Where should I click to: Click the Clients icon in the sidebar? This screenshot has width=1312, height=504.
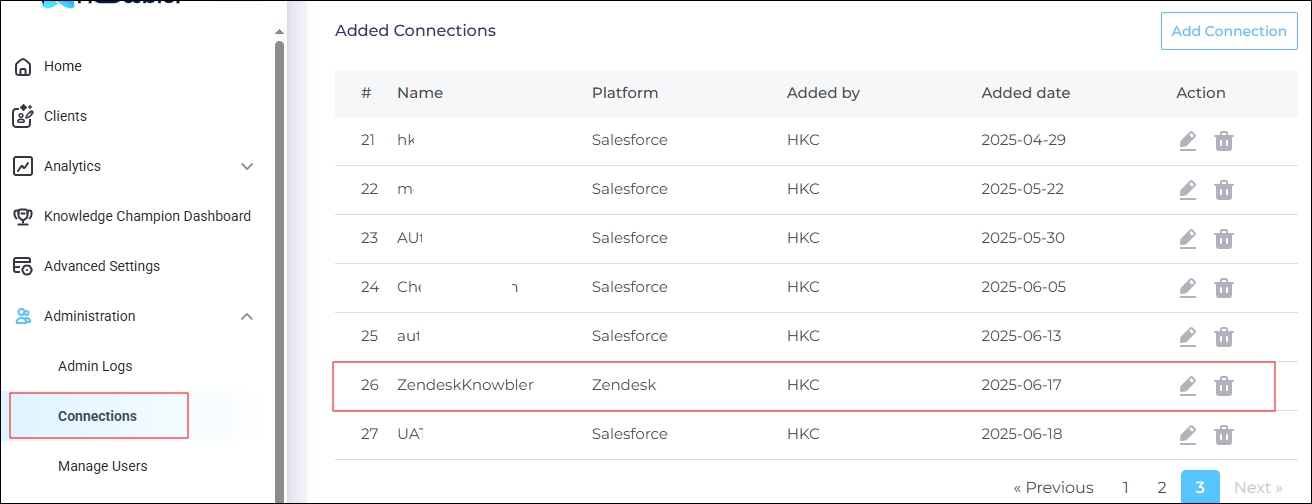point(23,116)
